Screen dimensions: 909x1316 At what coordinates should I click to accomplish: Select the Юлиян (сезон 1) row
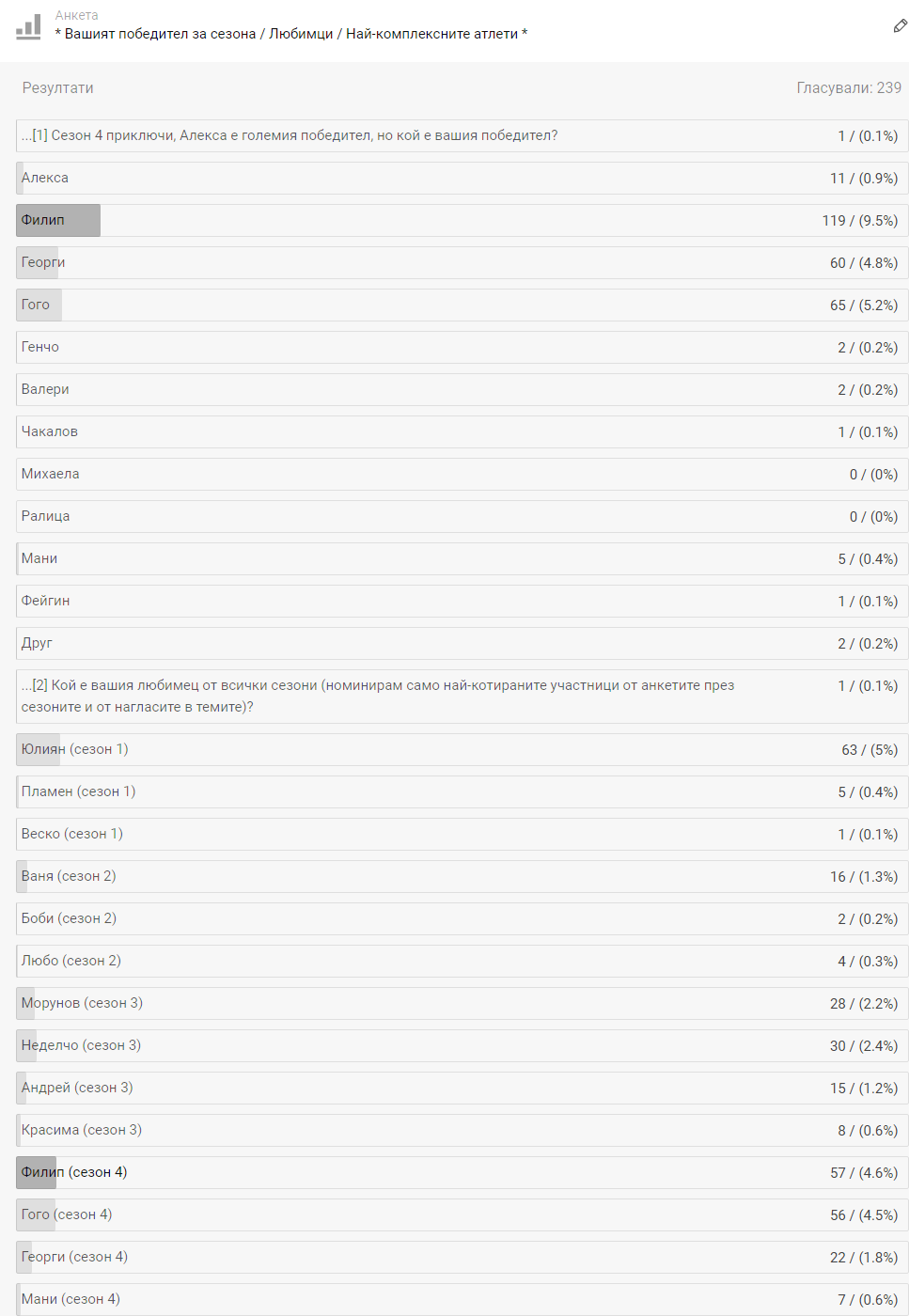click(x=462, y=749)
